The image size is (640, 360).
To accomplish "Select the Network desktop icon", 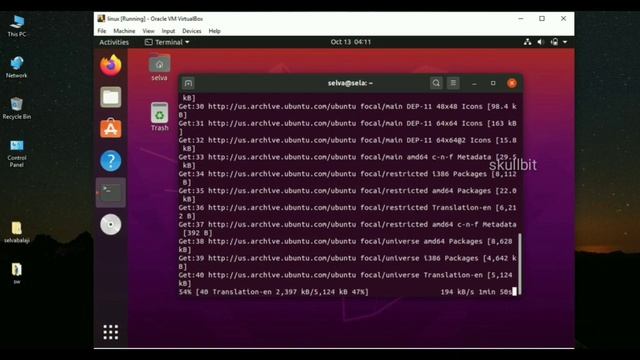I will (x=17, y=67).
